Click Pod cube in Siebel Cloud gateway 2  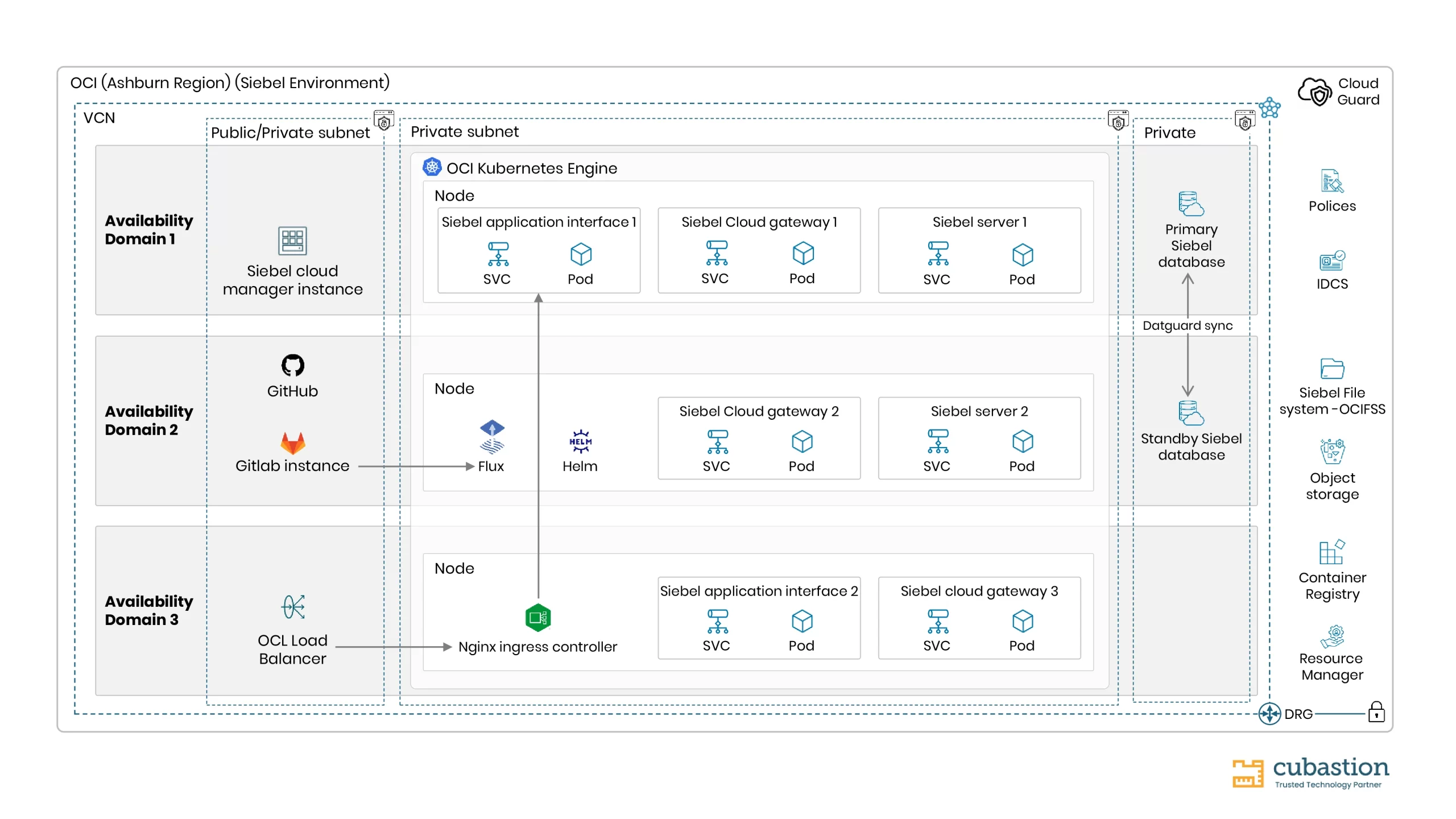802,441
